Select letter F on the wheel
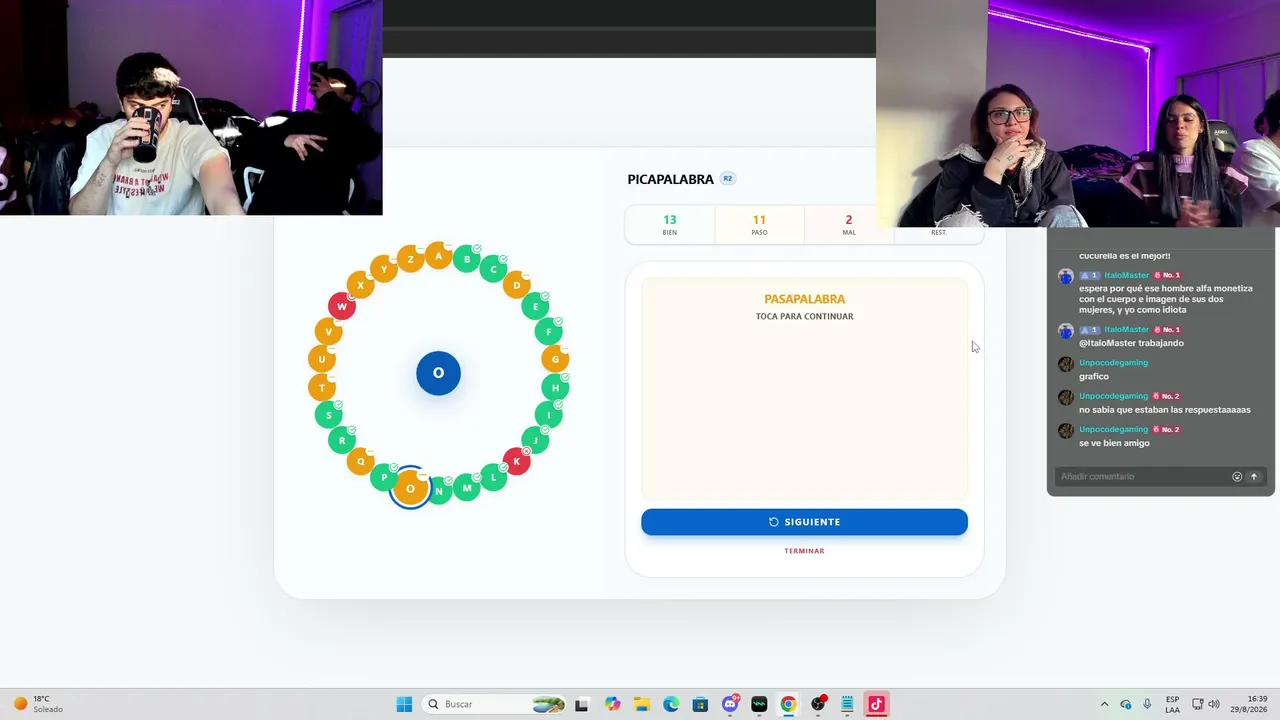The height and width of the screenshot is (720, 1280). (548, 331)
